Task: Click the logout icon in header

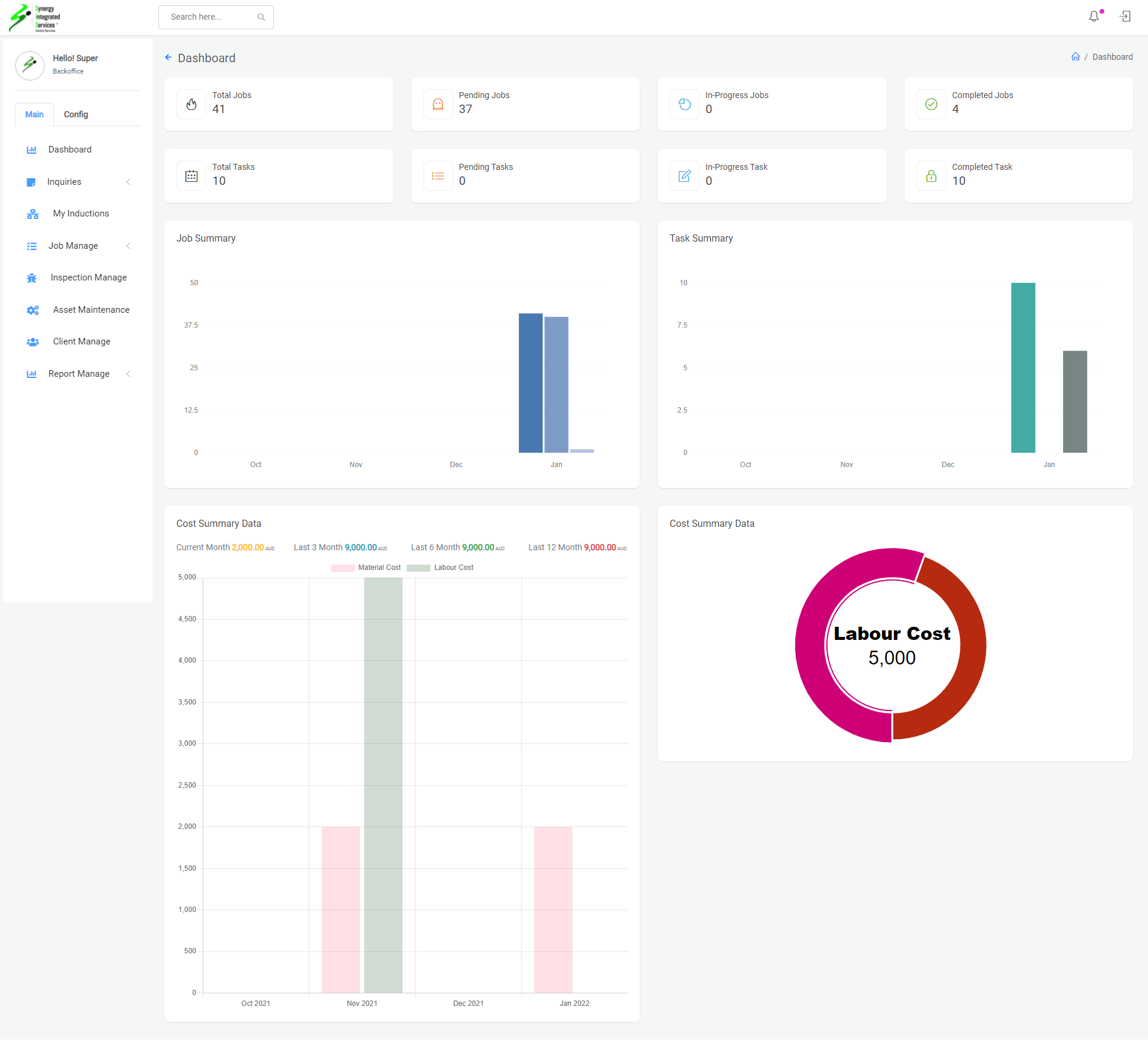Action: (1125, 17)
